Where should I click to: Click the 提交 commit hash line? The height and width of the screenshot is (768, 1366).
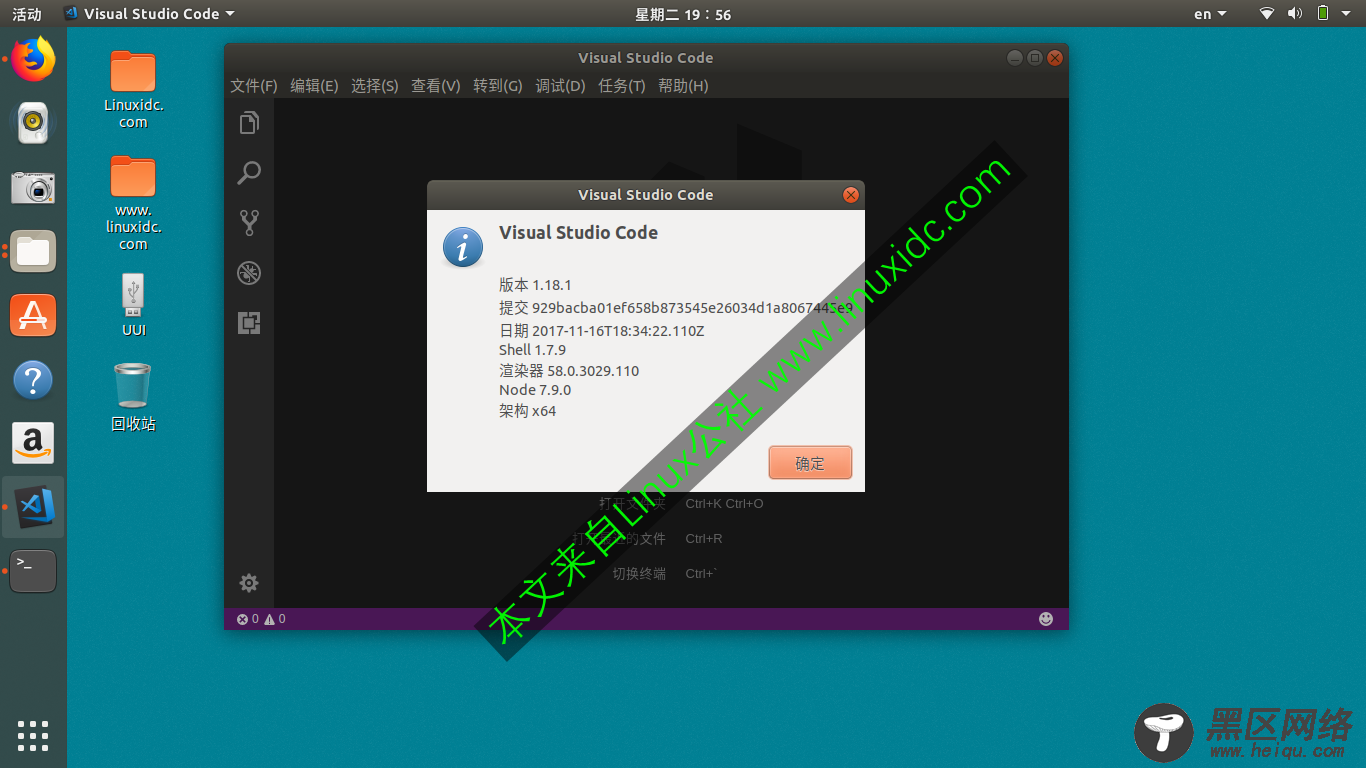tap(676, 308)
